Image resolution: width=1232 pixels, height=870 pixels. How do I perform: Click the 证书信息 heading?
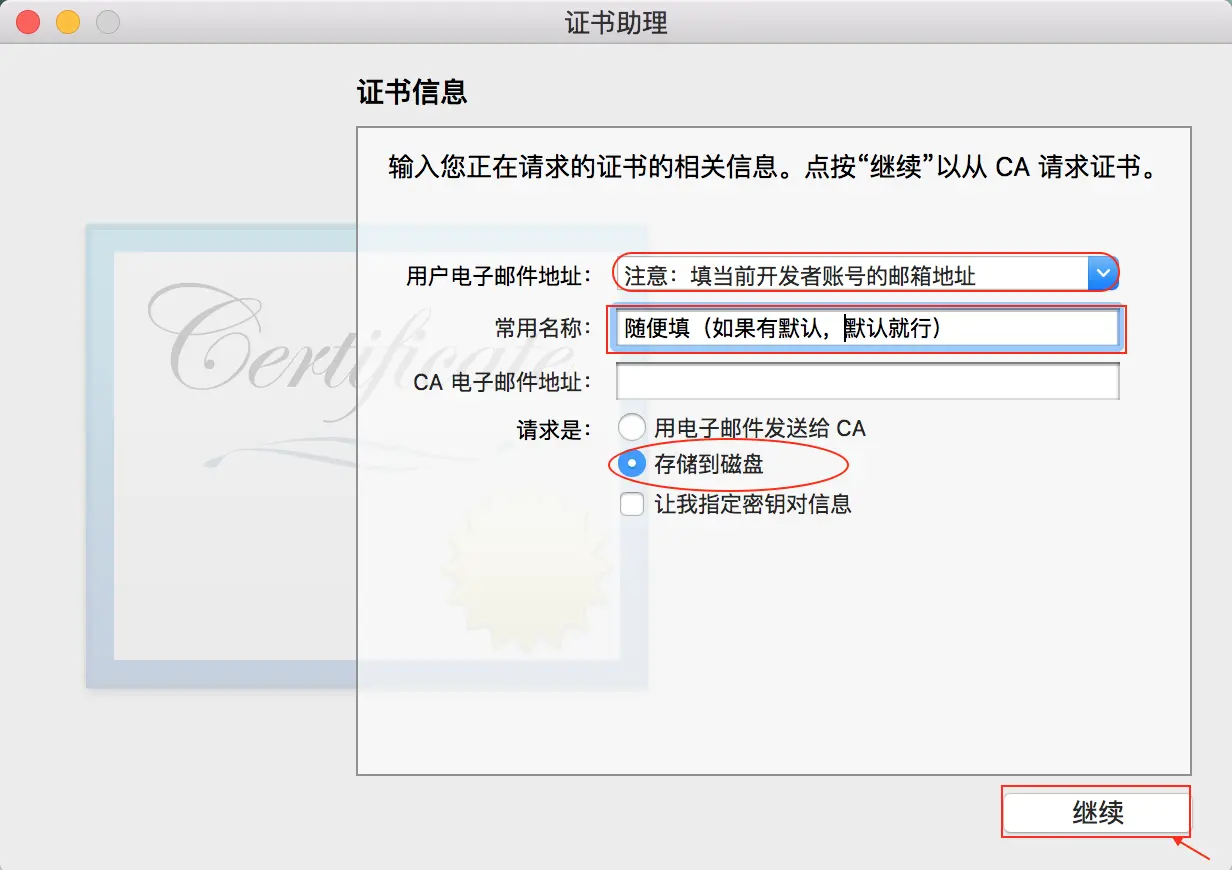click(x=412, y=93)
